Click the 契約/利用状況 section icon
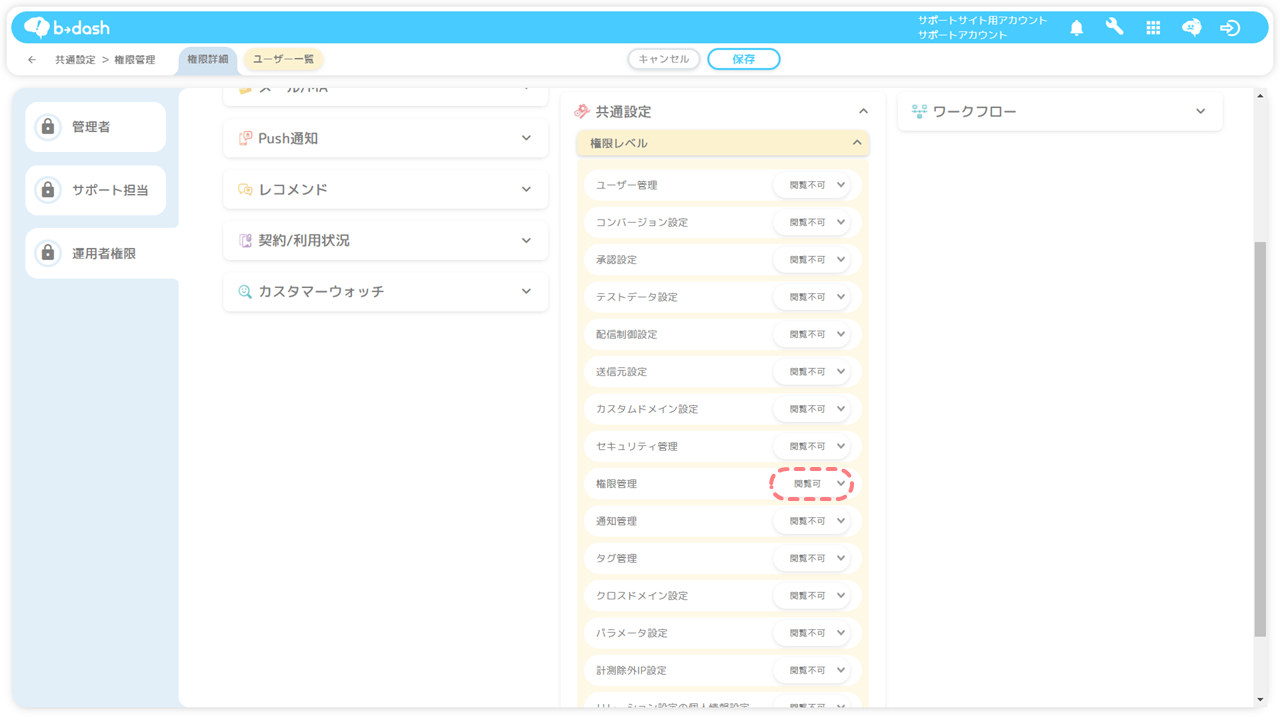This screenshot has width=1280, height=720. coord(245,240)
